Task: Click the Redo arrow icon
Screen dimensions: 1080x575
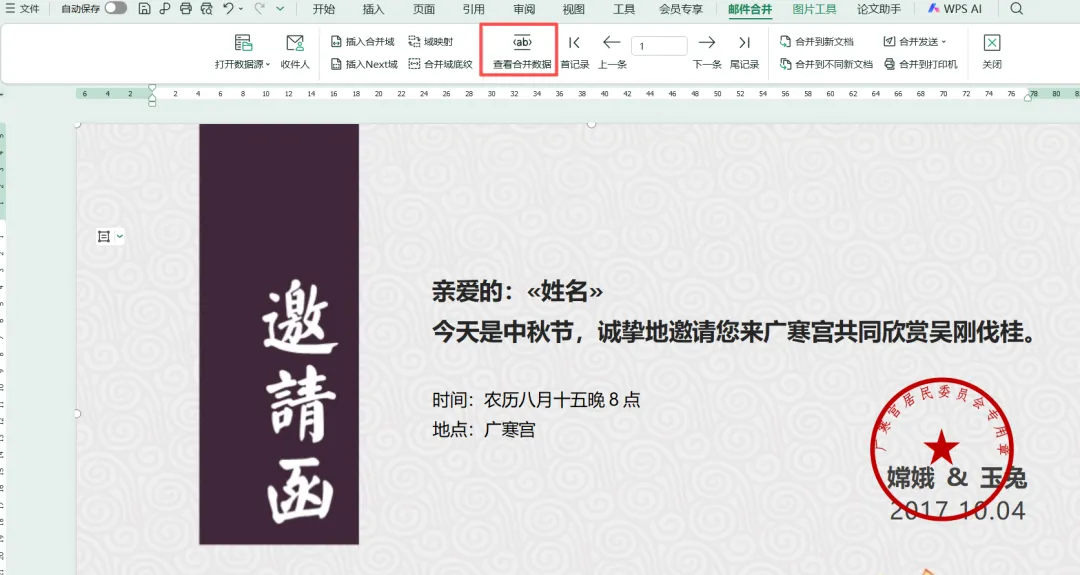Action: click(259, 8)
